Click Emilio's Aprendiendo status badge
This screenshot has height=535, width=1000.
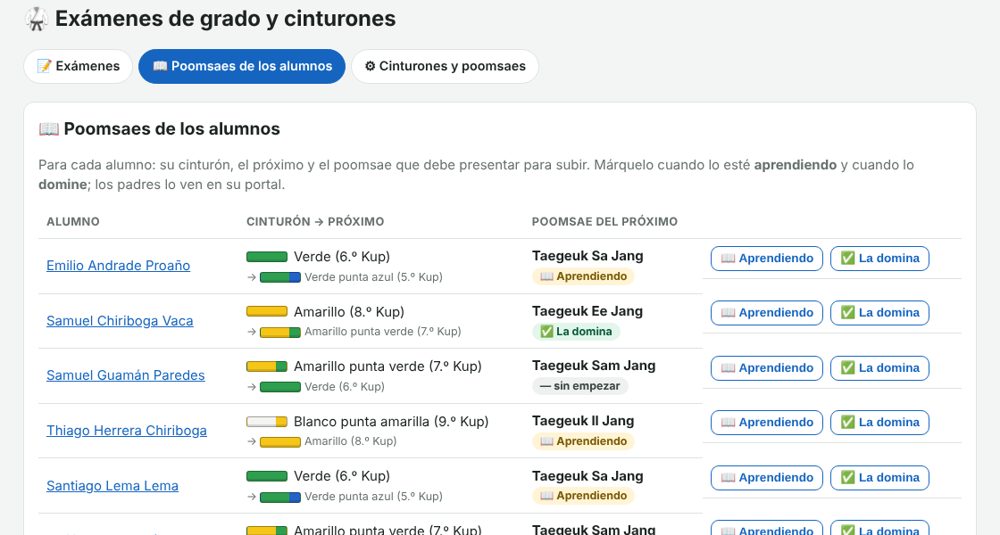point(583,277)
